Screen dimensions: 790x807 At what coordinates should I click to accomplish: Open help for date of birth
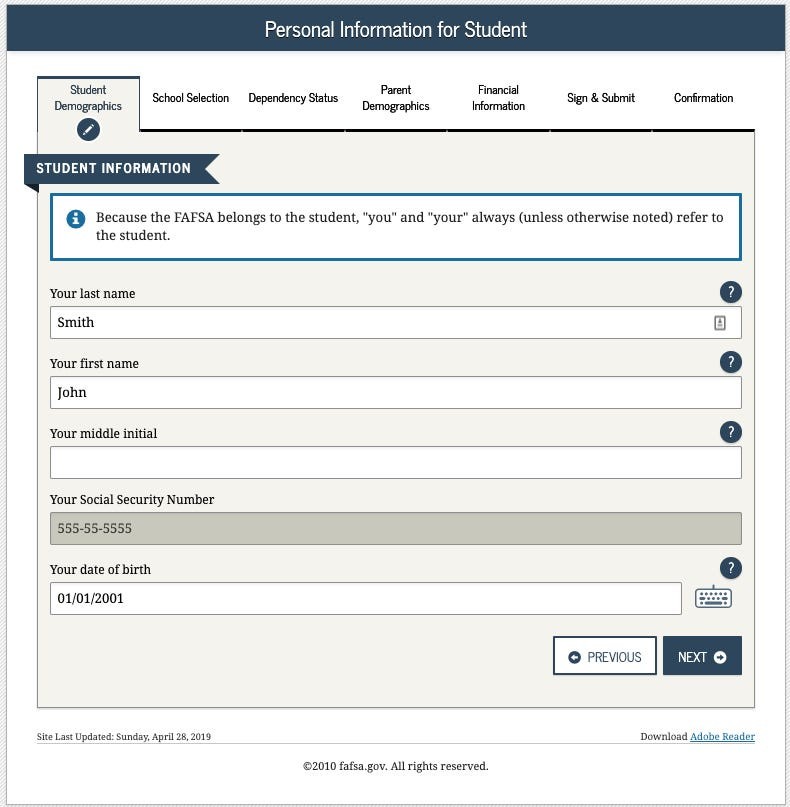pyautogui.click(x=730, y=568)
